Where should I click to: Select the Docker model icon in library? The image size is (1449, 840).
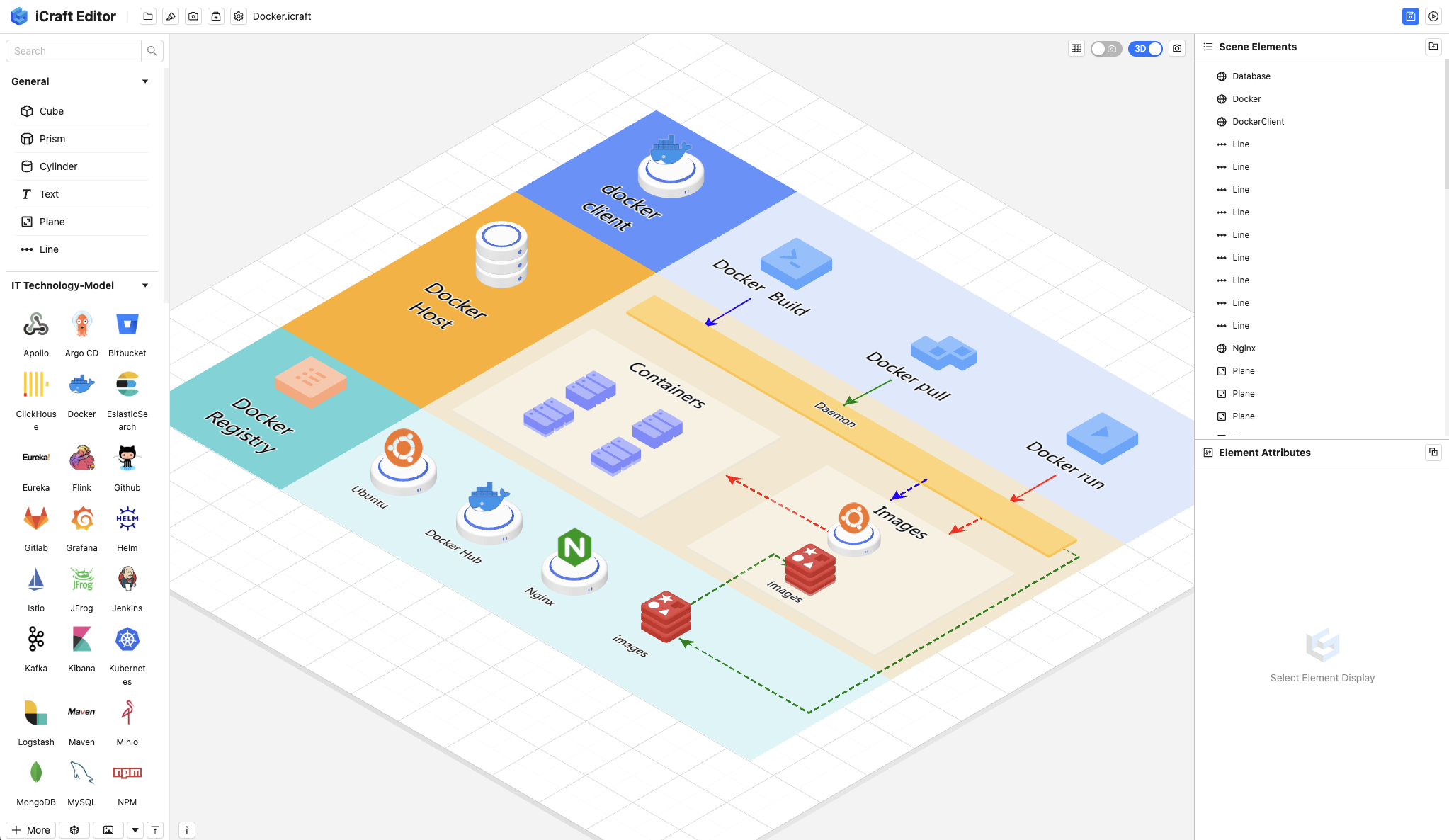[x=82, y=385]
